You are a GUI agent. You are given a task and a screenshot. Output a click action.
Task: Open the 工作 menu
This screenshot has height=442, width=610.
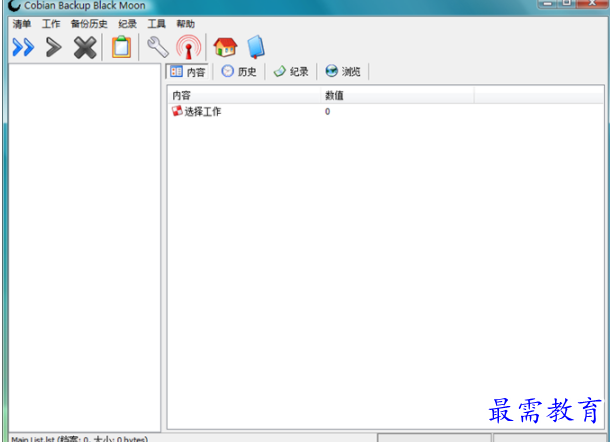[51, 24]
